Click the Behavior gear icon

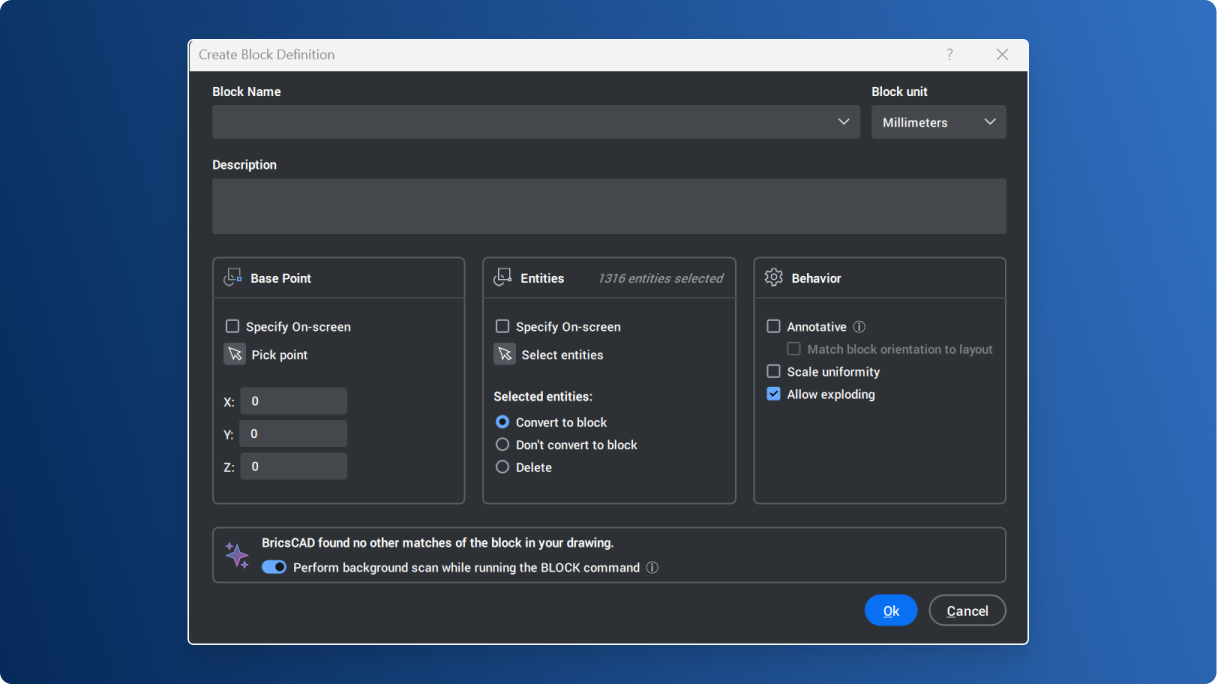(773, 277)
